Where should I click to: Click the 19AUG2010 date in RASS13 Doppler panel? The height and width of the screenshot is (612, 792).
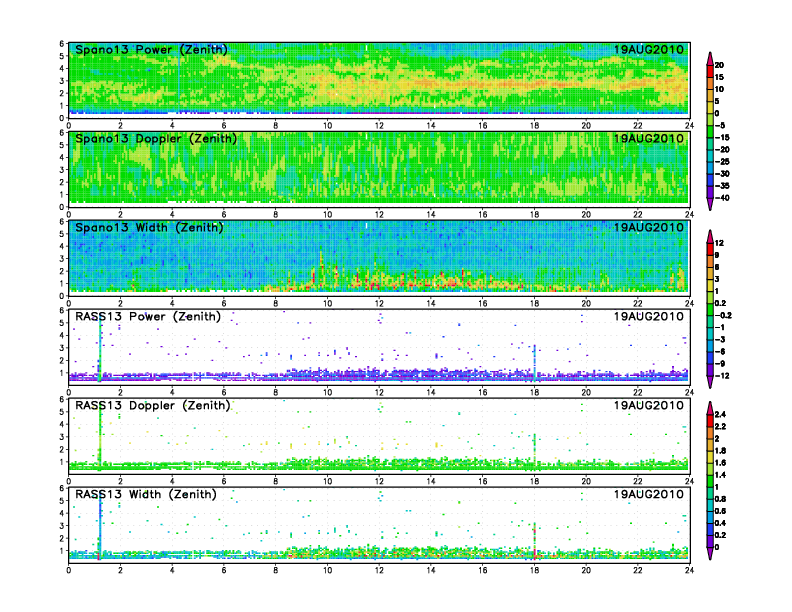(649, 405)
